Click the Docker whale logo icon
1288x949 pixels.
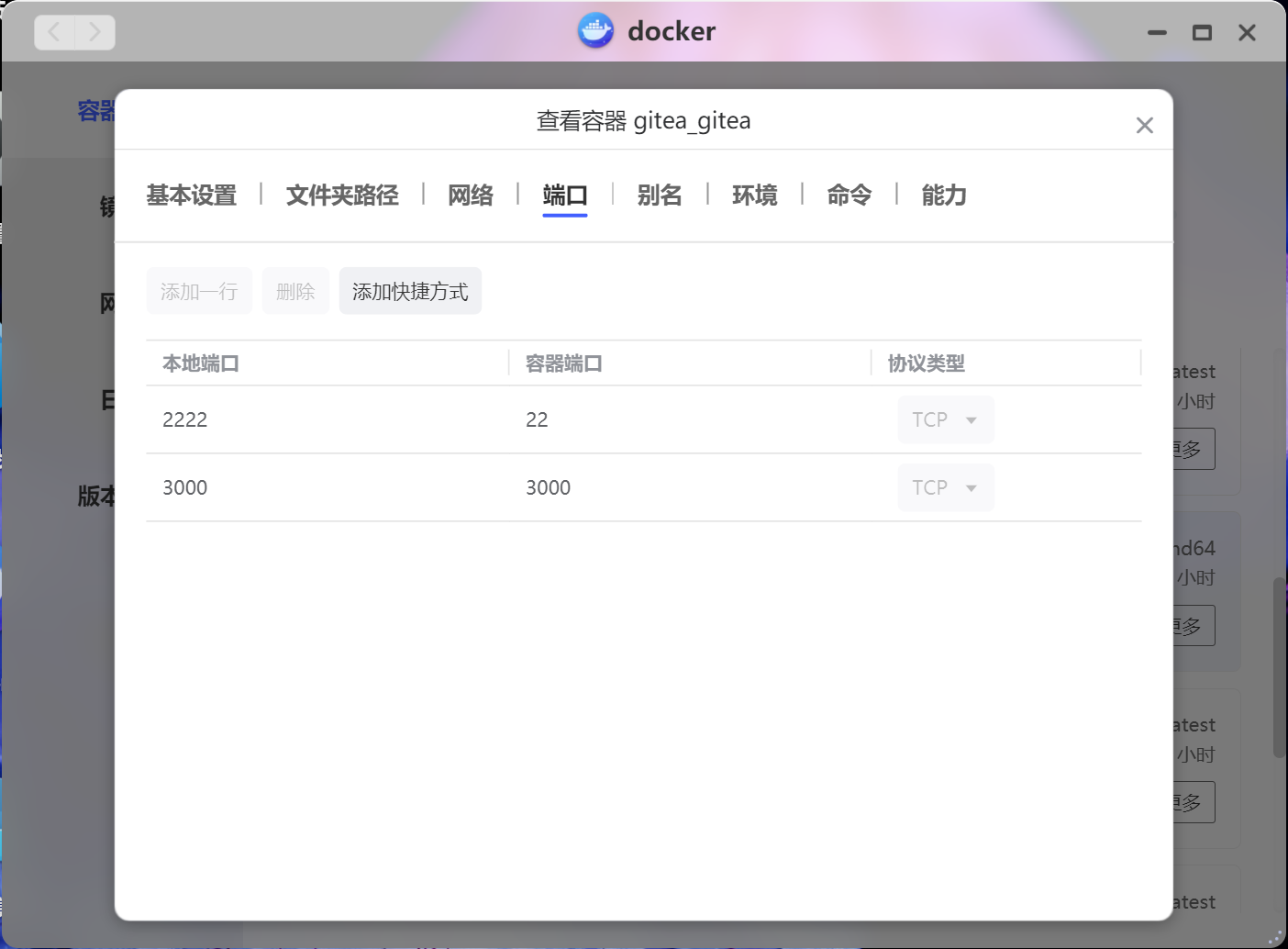coord(595,31)
